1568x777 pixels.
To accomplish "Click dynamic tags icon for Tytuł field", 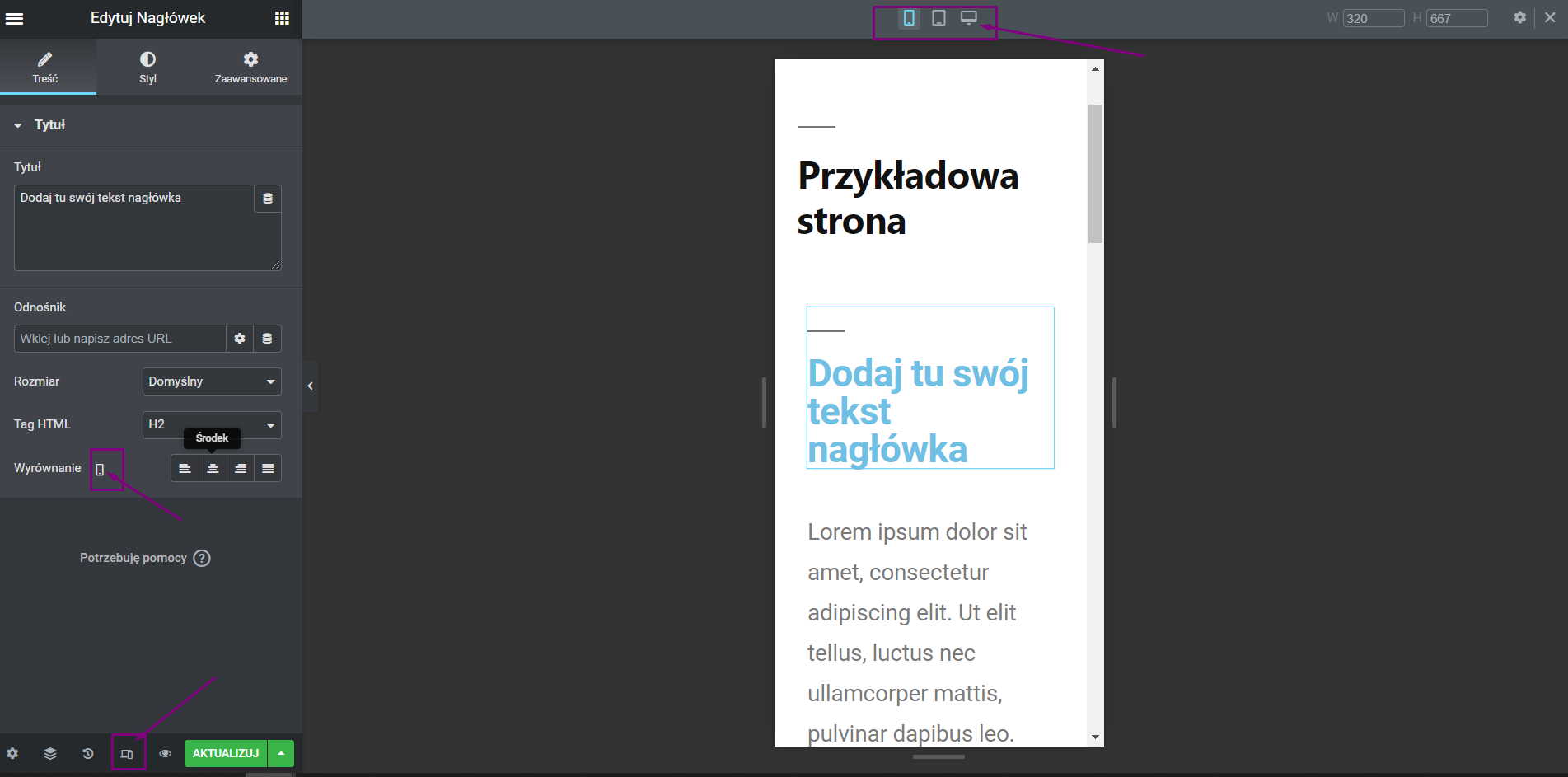I will pyautogui.click(x=268, y=199).
